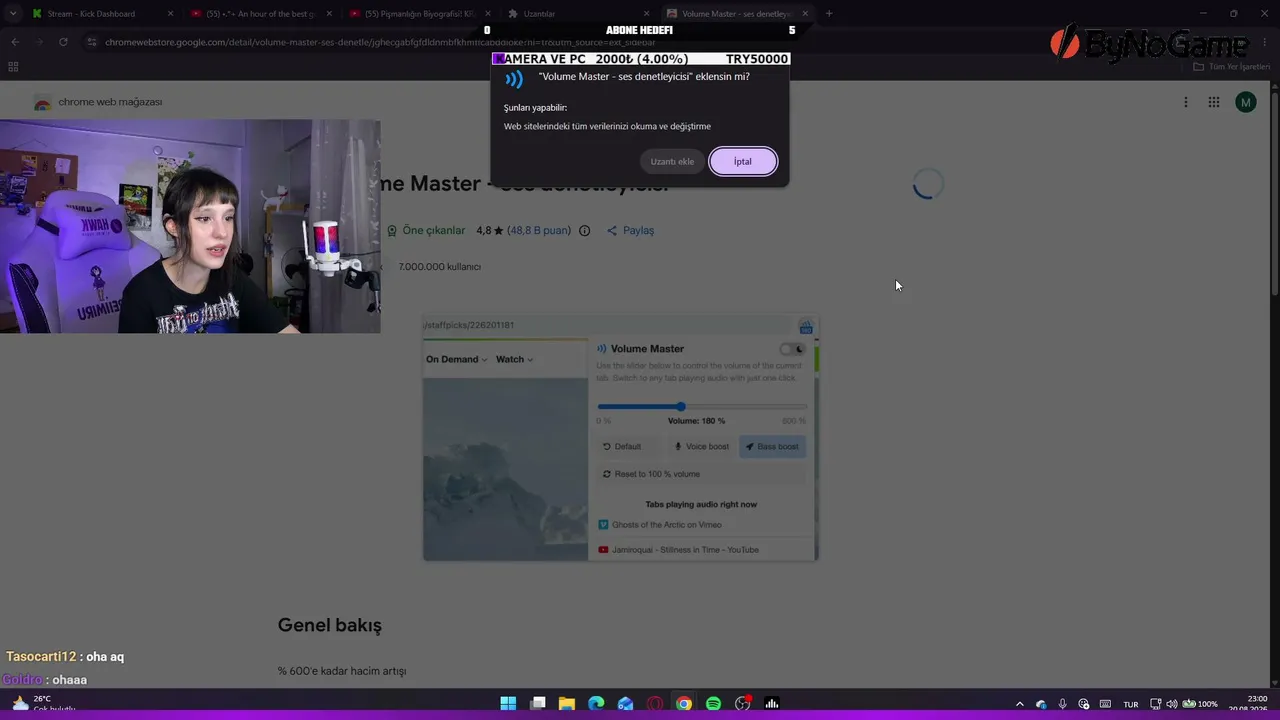Image resolution: width=1280 pixels, height=720 pixels.
Task: Open new browser tab with plus button
Action: point(829,14)
